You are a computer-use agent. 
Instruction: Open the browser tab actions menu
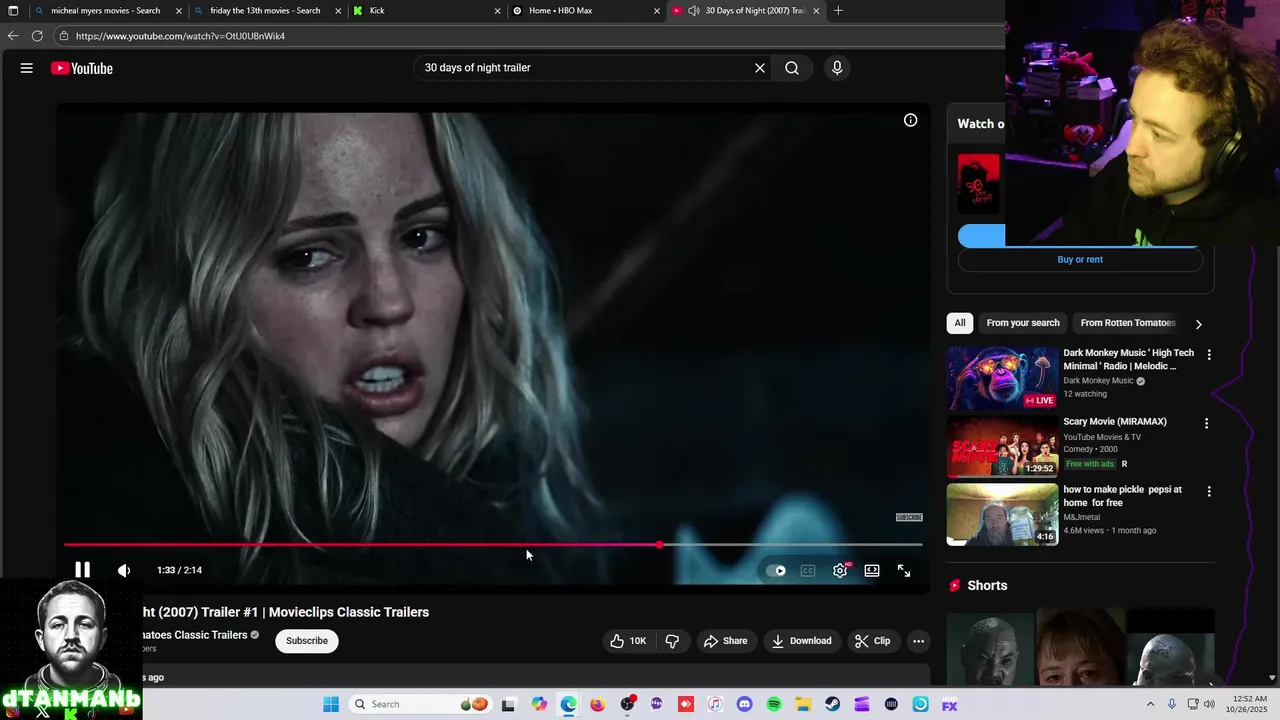point(13,11)
